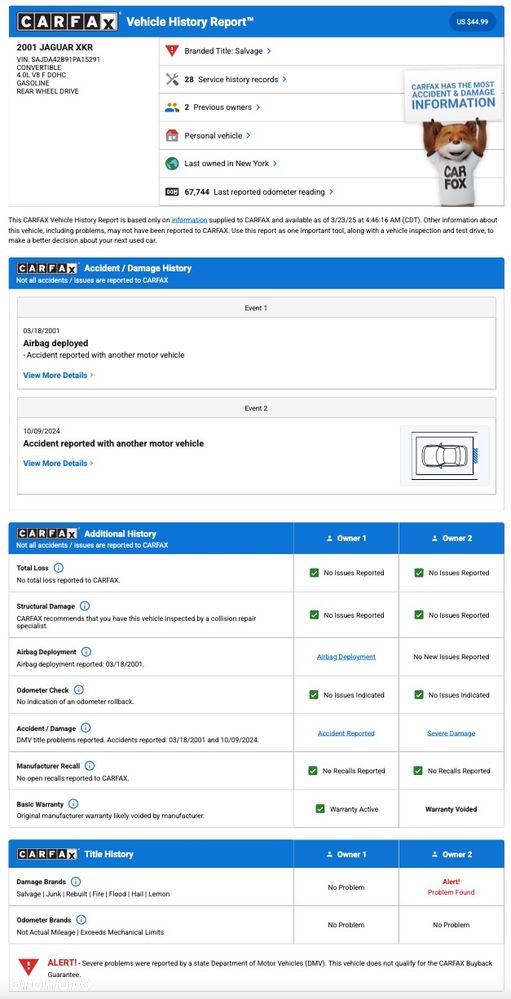511x999 pixels.
Task: Select Owner 2 column in Additional History
Action: [451, 538]
